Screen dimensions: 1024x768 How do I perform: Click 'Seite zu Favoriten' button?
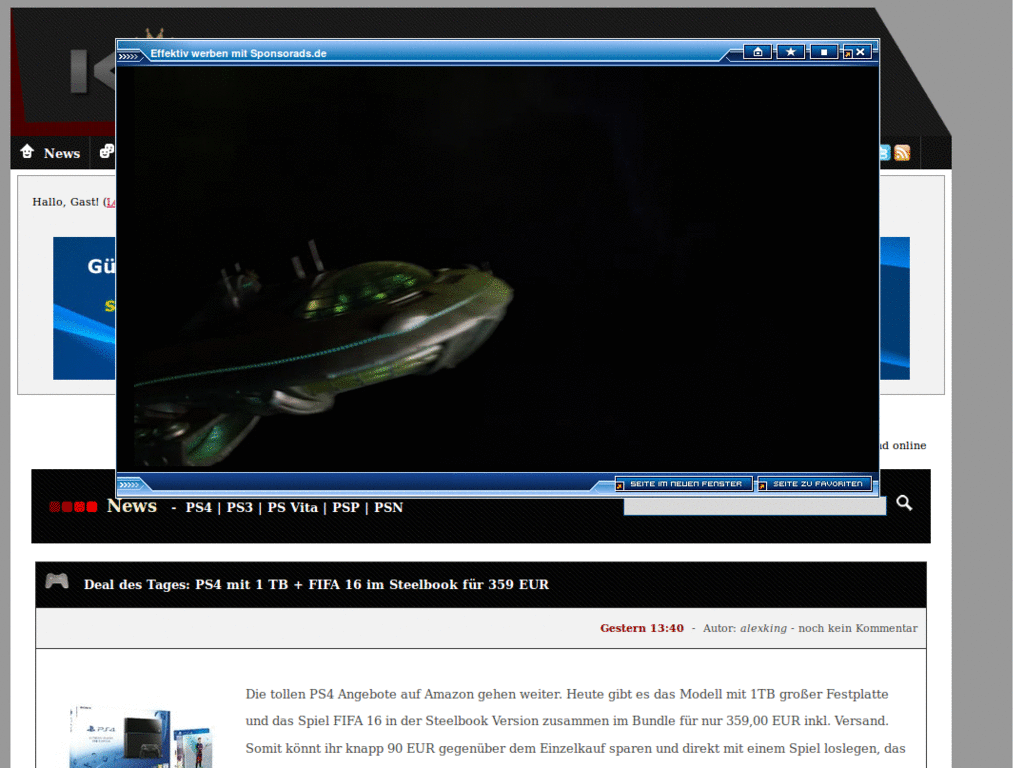pos(815,484)
